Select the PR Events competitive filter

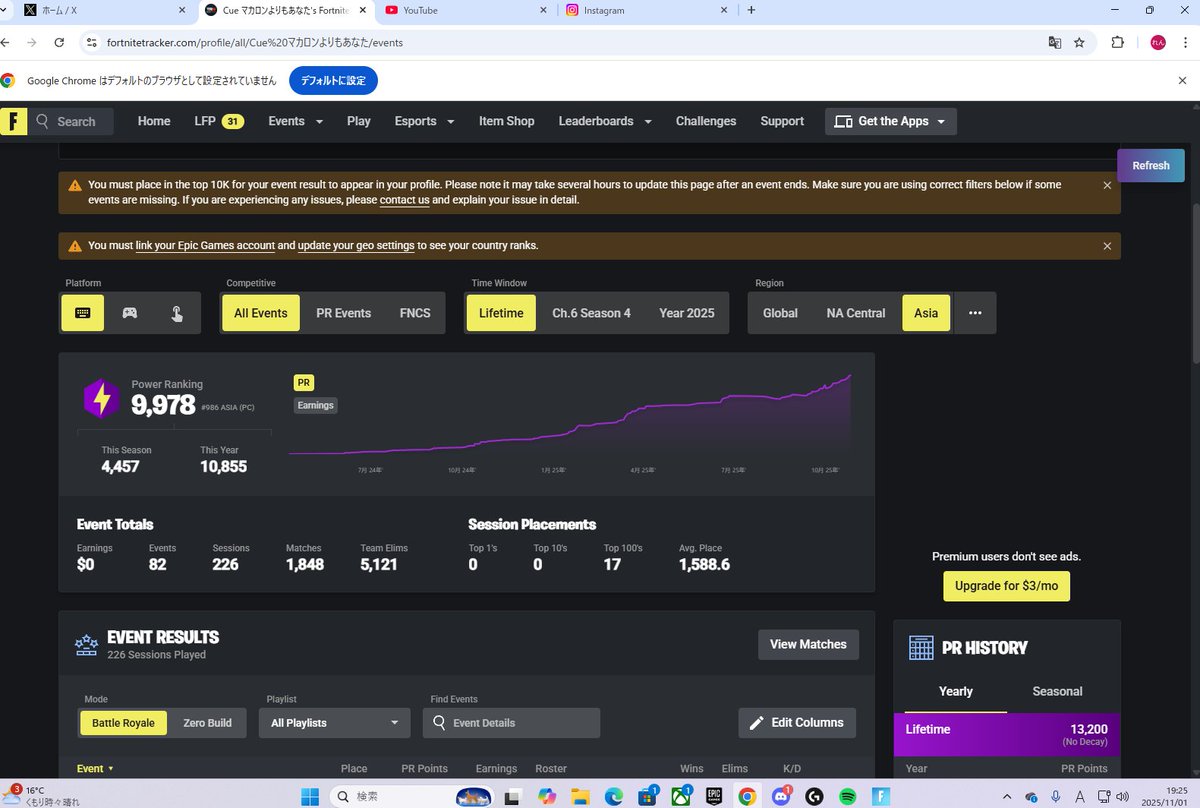(343, 313)
